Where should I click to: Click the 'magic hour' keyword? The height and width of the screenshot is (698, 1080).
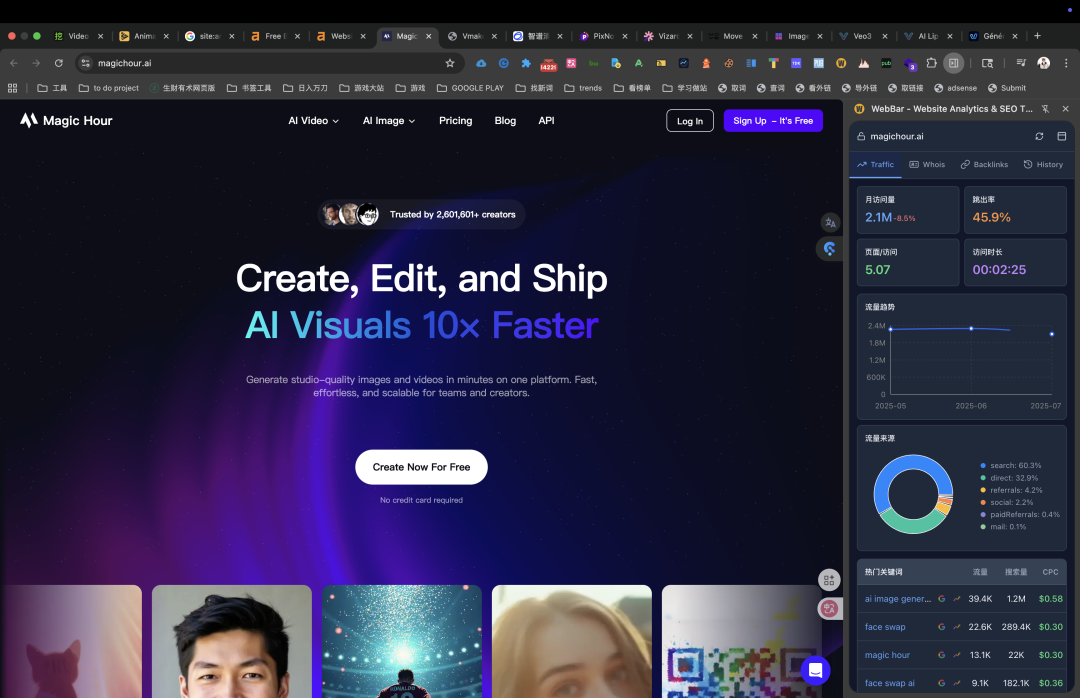pyautogui.click(x=887, y=655)
